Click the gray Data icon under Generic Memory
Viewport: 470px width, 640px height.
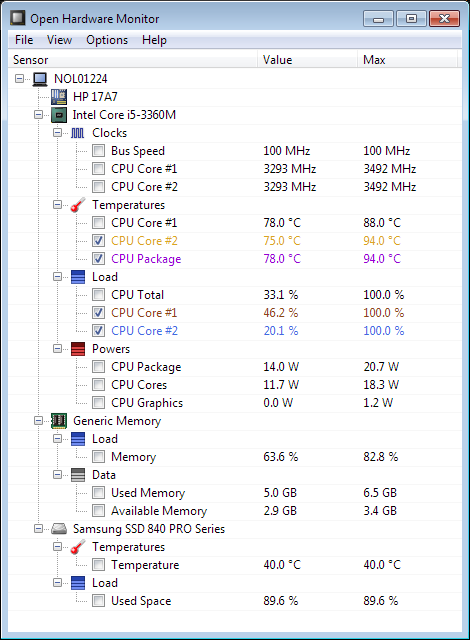78,475
